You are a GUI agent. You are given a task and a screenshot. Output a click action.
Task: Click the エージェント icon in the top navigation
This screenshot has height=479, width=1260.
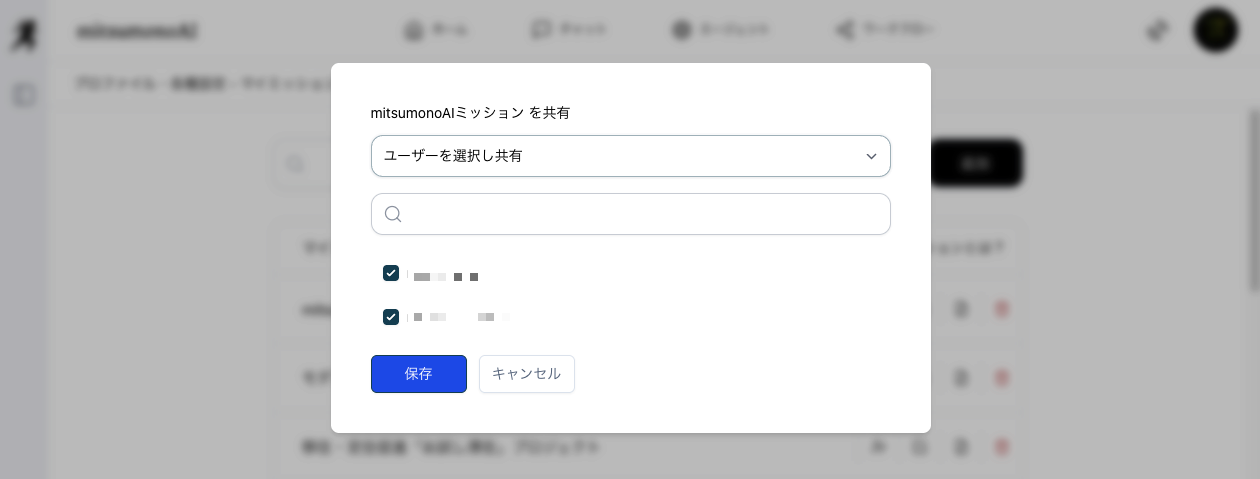tap(683, 30)
